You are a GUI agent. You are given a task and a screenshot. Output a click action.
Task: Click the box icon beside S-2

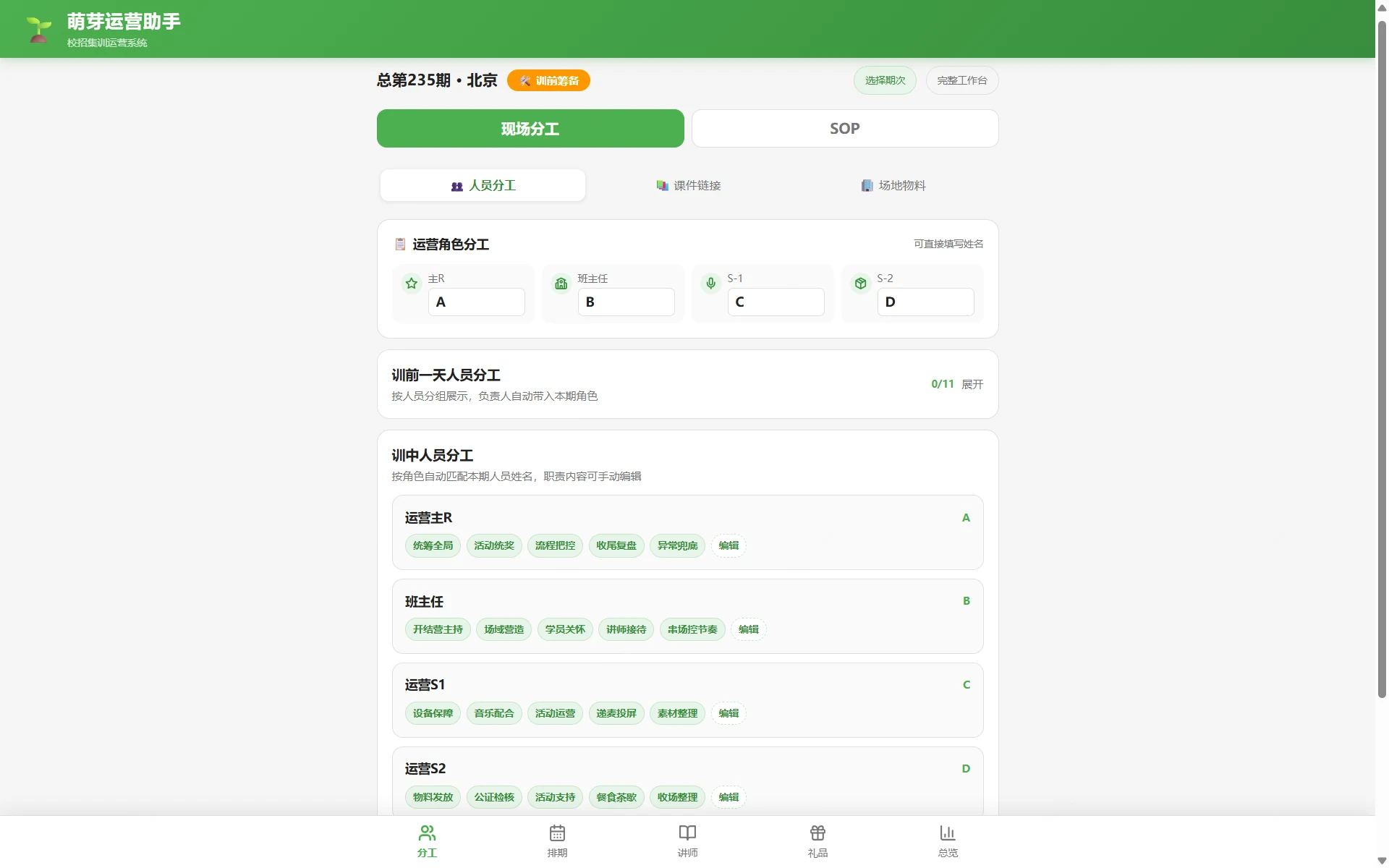coord(861,284)
